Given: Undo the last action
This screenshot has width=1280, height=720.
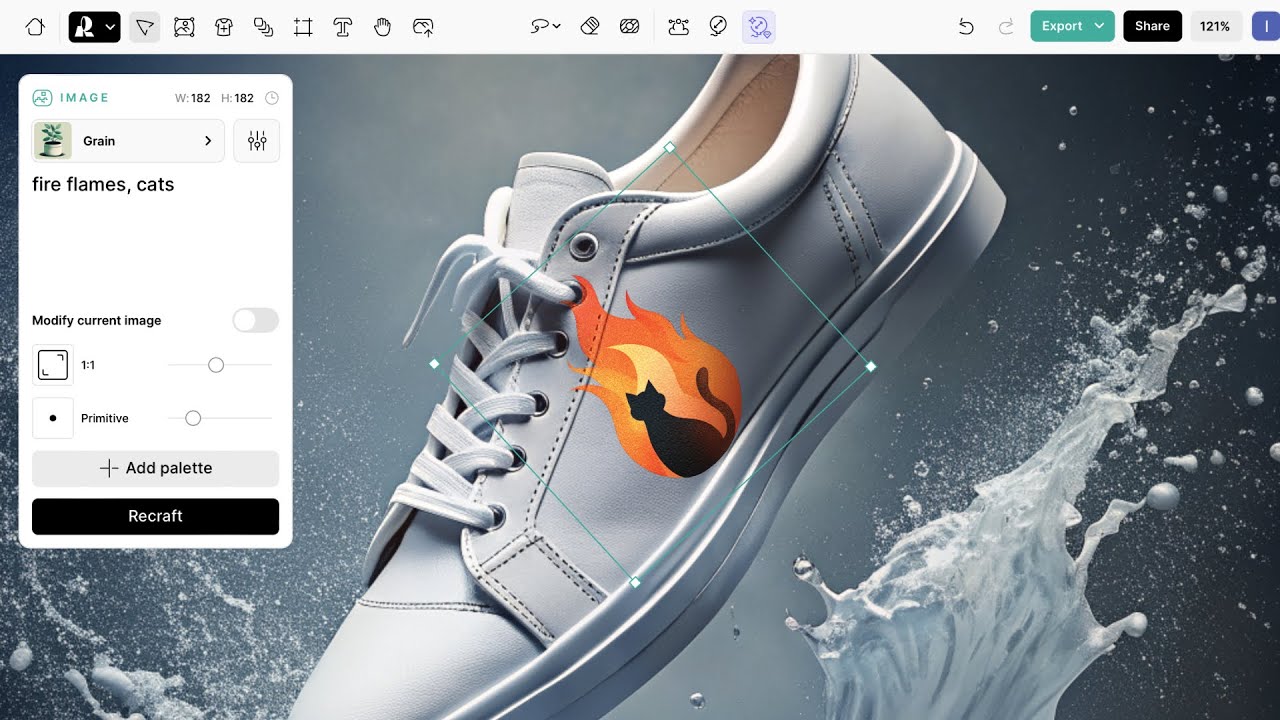Looking at the screenshot, I should [x=966, y=27].
